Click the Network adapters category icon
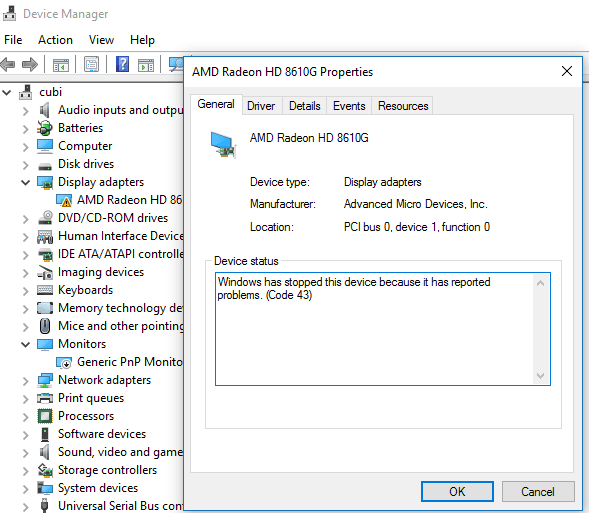This screenshot has width=589, height=513. coord(45,380)
